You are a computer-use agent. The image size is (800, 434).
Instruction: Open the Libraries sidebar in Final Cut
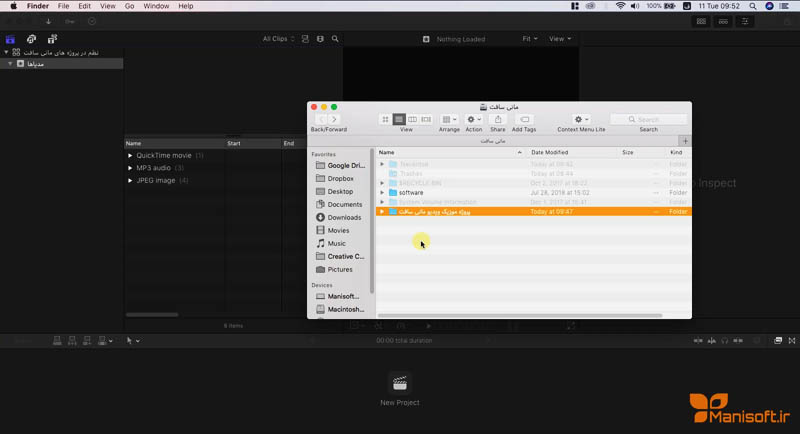click(10, 39)
